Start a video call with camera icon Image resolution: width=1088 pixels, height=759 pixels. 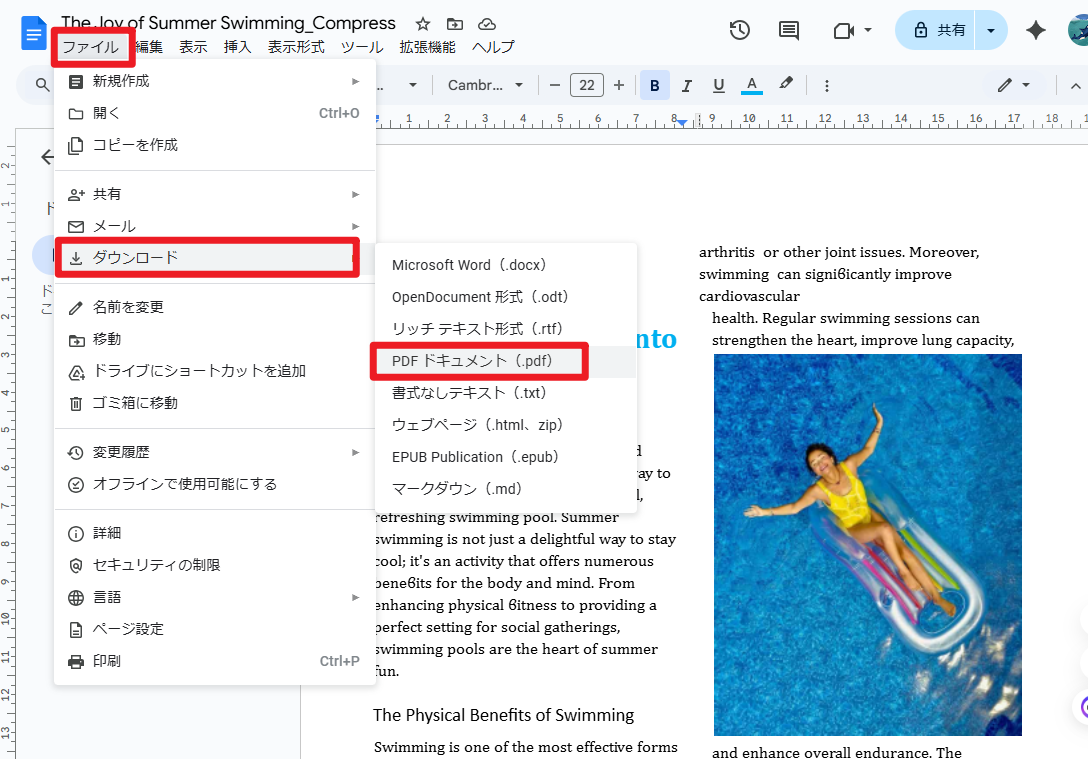point(844,31)
